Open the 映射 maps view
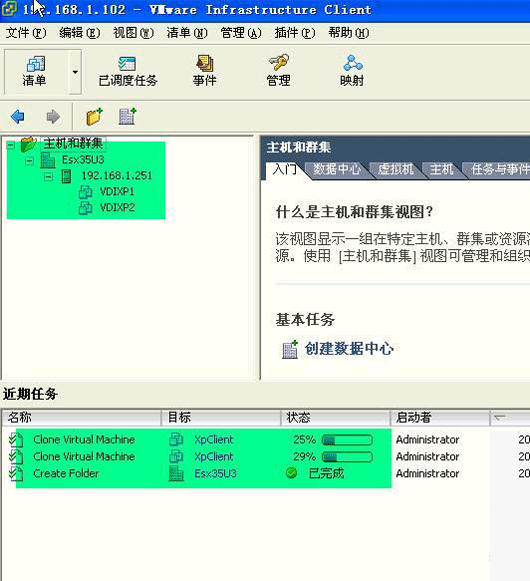The image size is (530, 581). (352, 72)
